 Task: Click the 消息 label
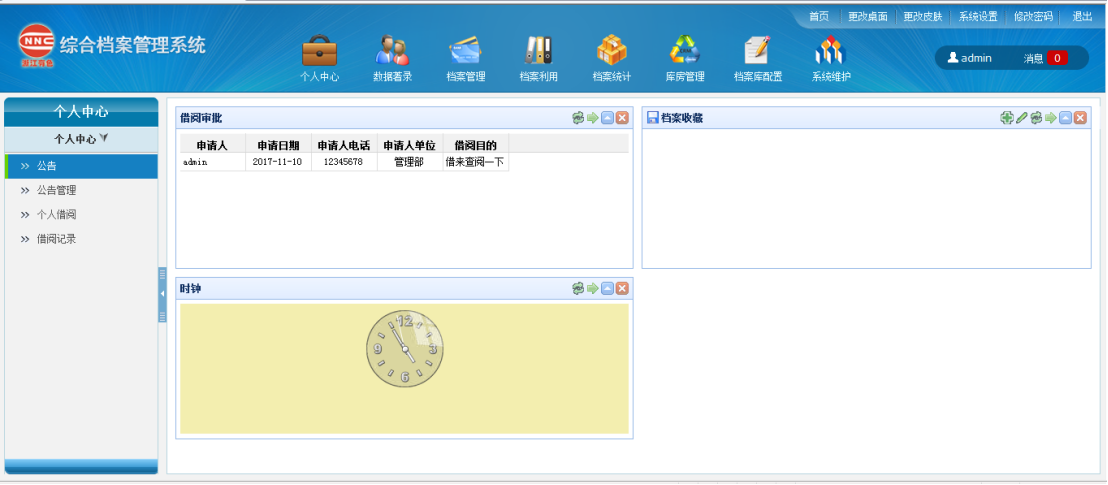(x=1033, y=58)
